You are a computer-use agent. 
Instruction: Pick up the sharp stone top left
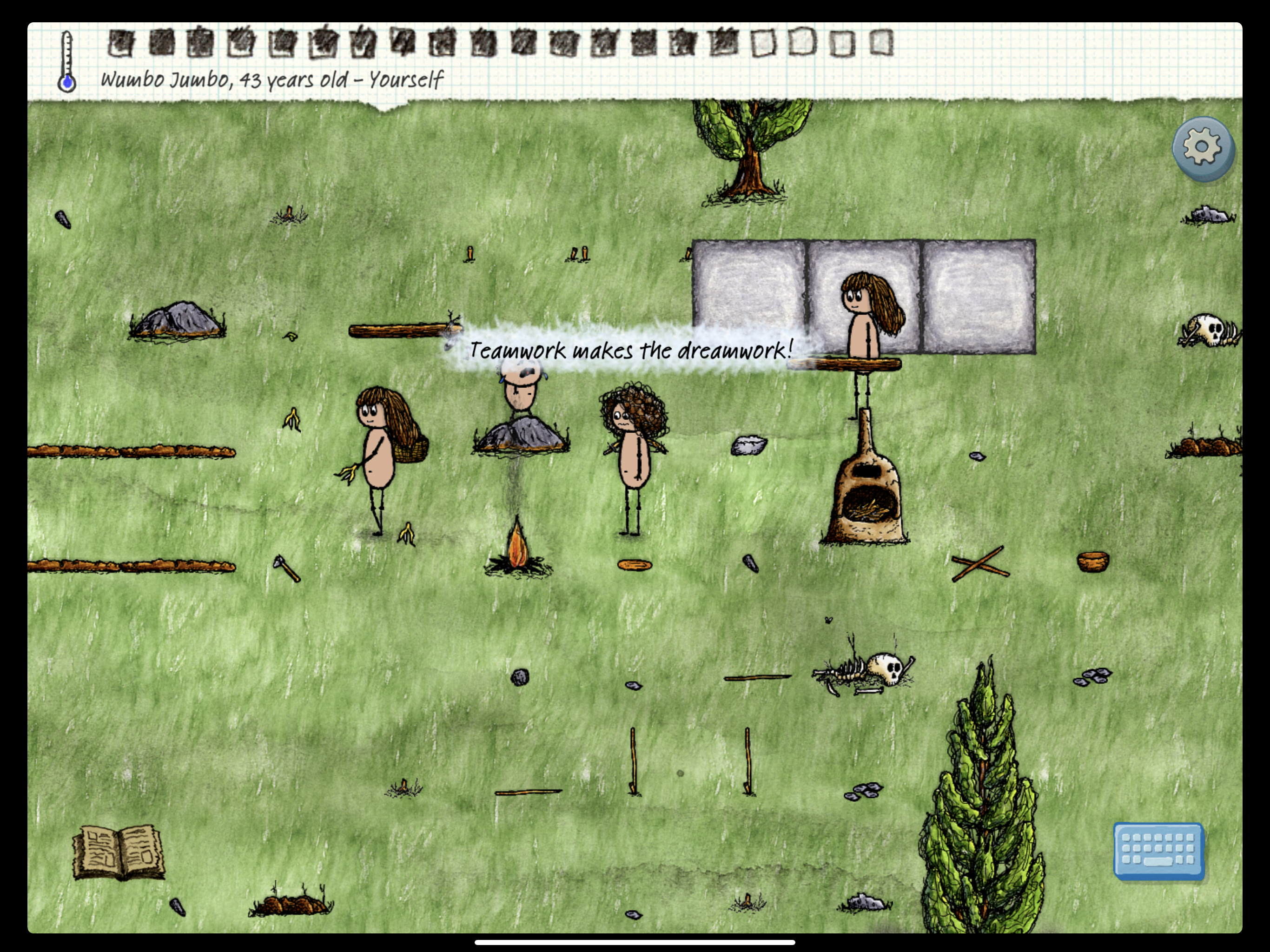pos(63,220)
